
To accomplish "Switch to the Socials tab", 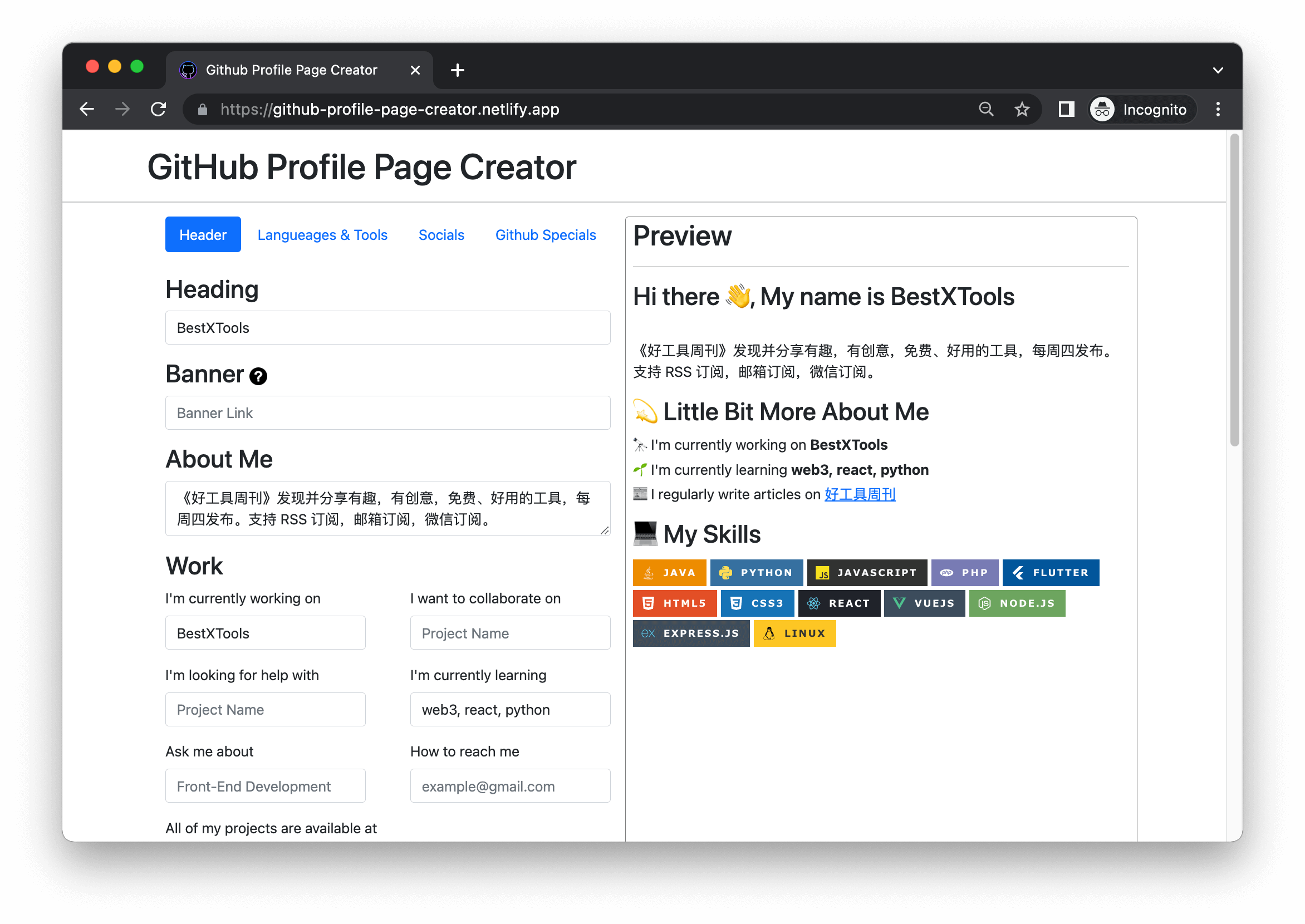I will (441, 234).
